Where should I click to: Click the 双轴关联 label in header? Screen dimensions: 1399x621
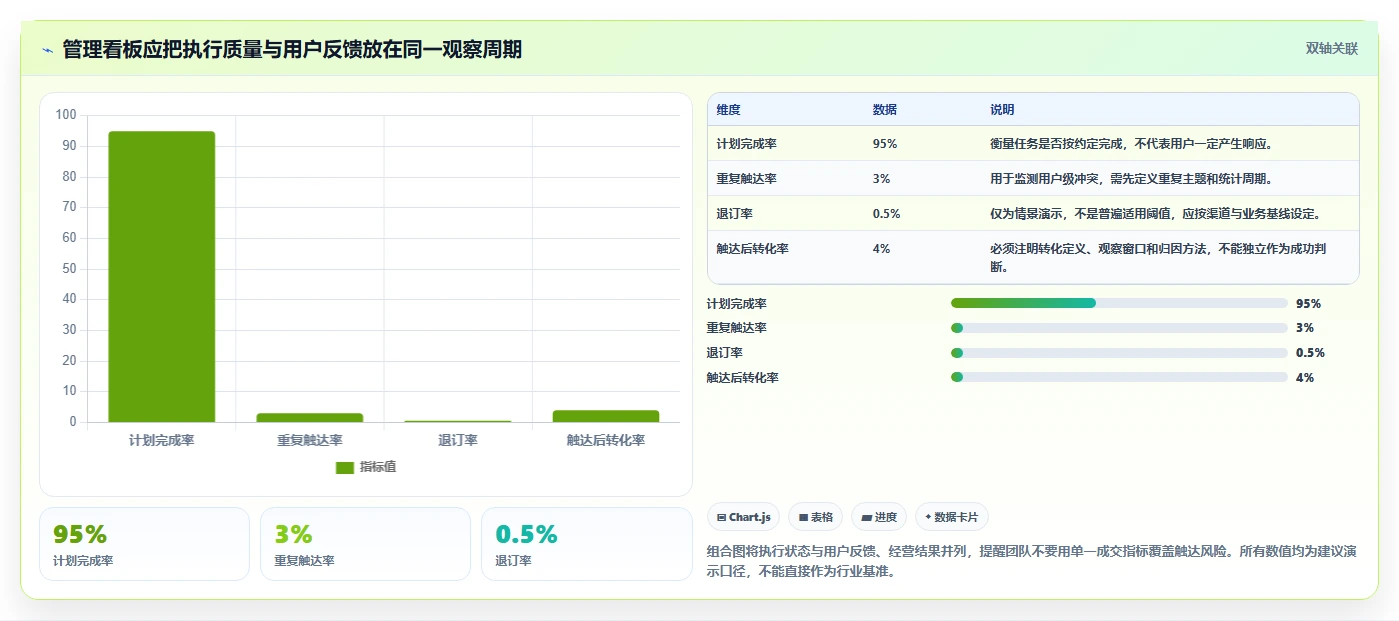[1331, 48]
